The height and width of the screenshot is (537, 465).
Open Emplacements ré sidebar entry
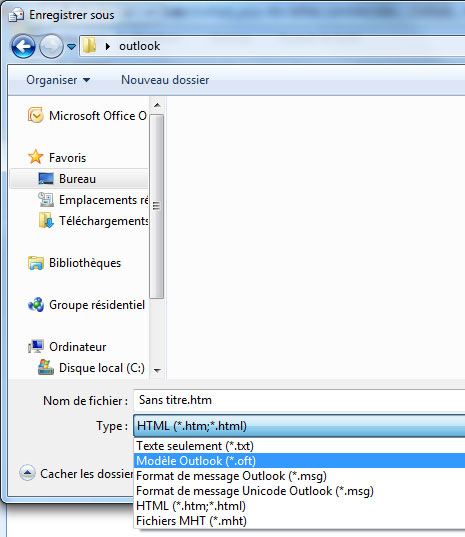pos(104,200)
